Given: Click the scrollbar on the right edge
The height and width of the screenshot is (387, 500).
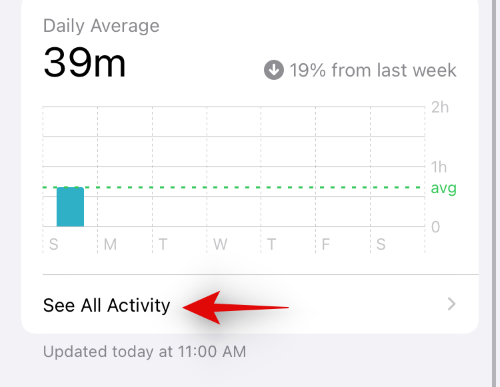Looking at the screenshot, I should 494,193.
